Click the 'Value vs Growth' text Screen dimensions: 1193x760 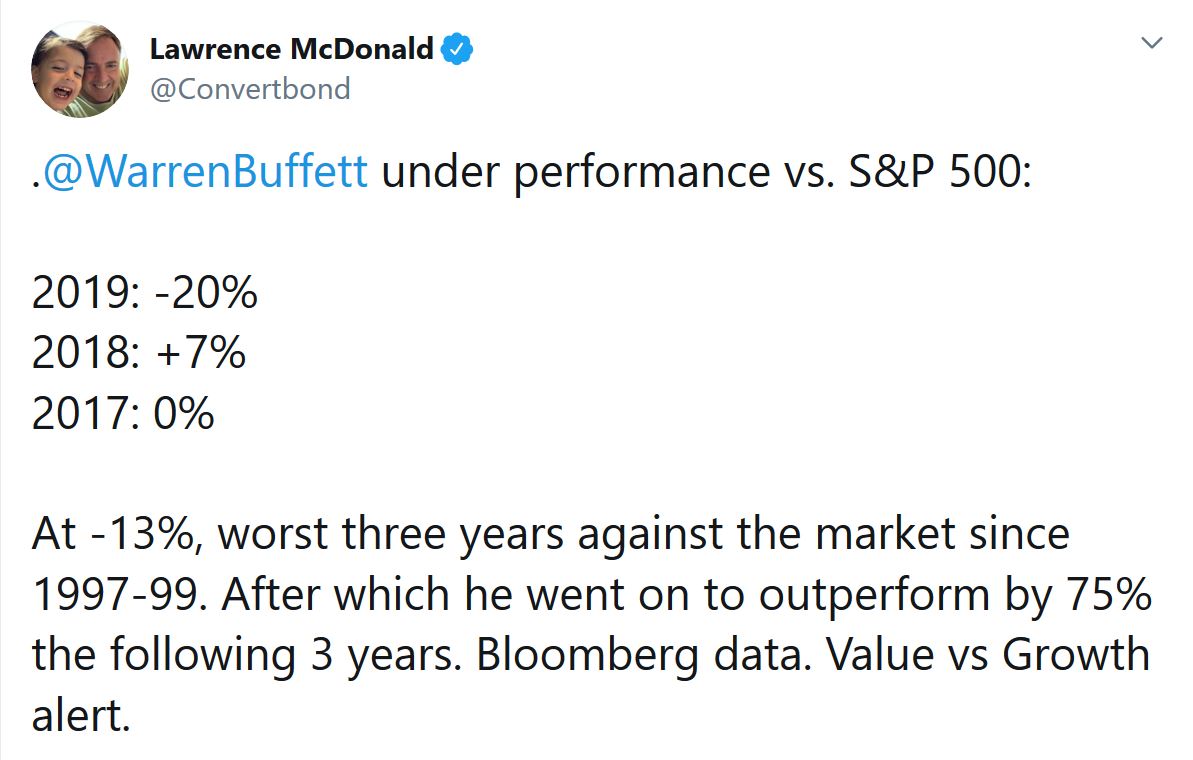click(988, 655)
